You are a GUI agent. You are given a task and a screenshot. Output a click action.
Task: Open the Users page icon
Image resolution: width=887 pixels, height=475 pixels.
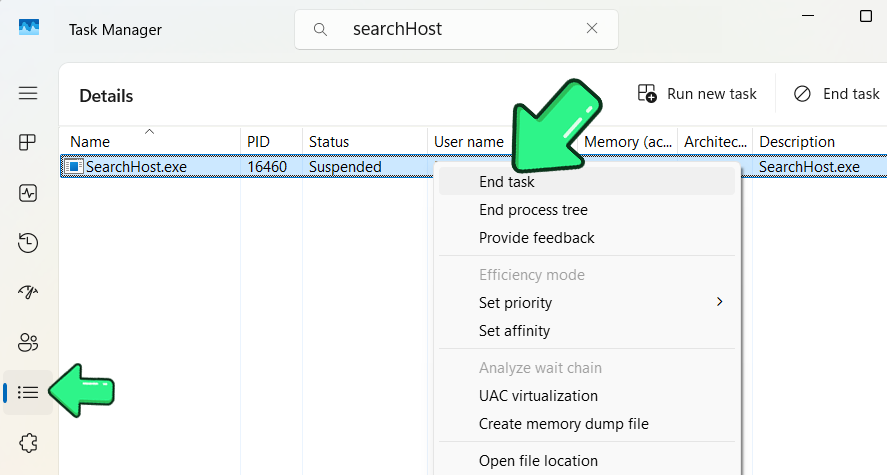tap(28, 342)
